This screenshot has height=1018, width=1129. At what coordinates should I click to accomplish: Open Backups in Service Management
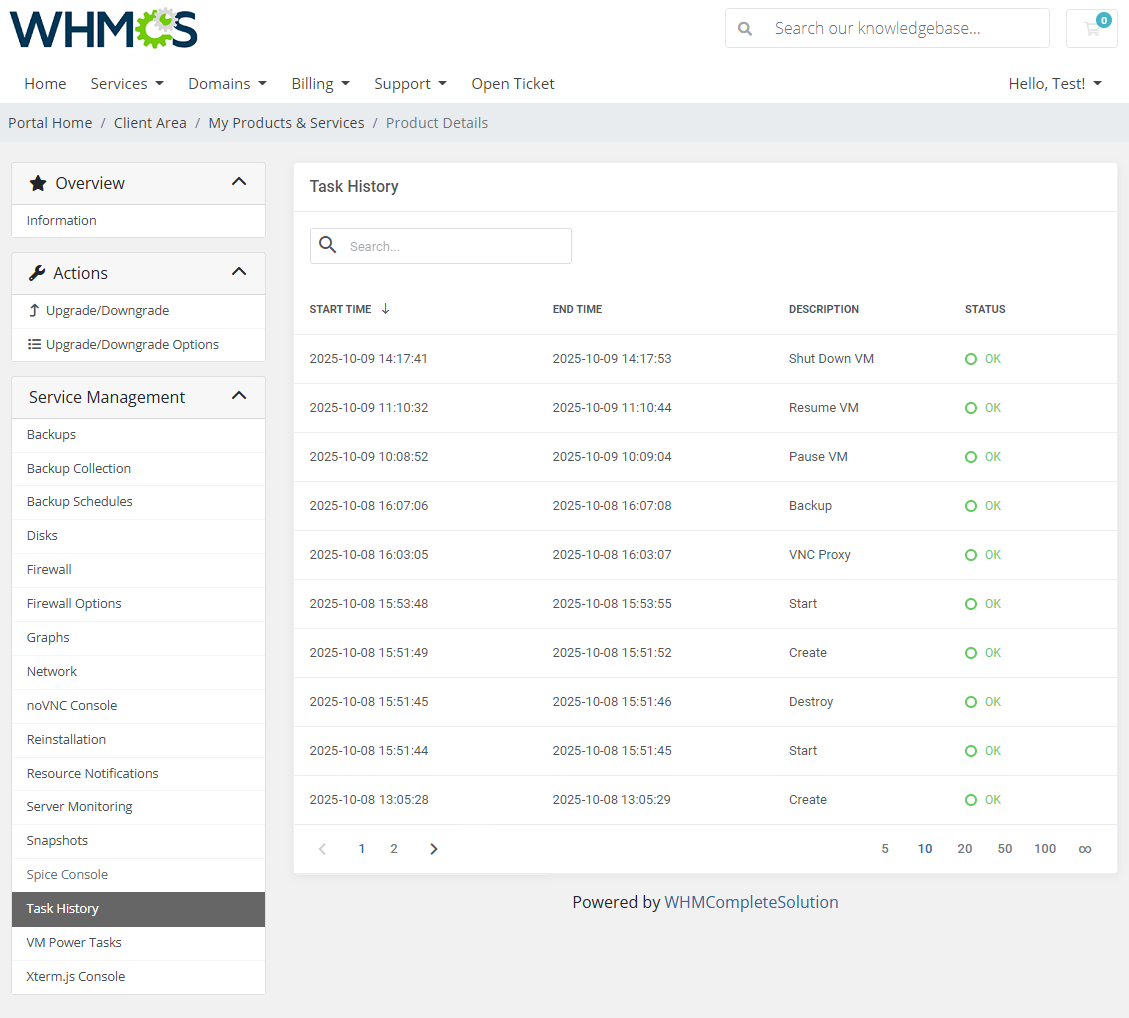[x=138, y=434]
